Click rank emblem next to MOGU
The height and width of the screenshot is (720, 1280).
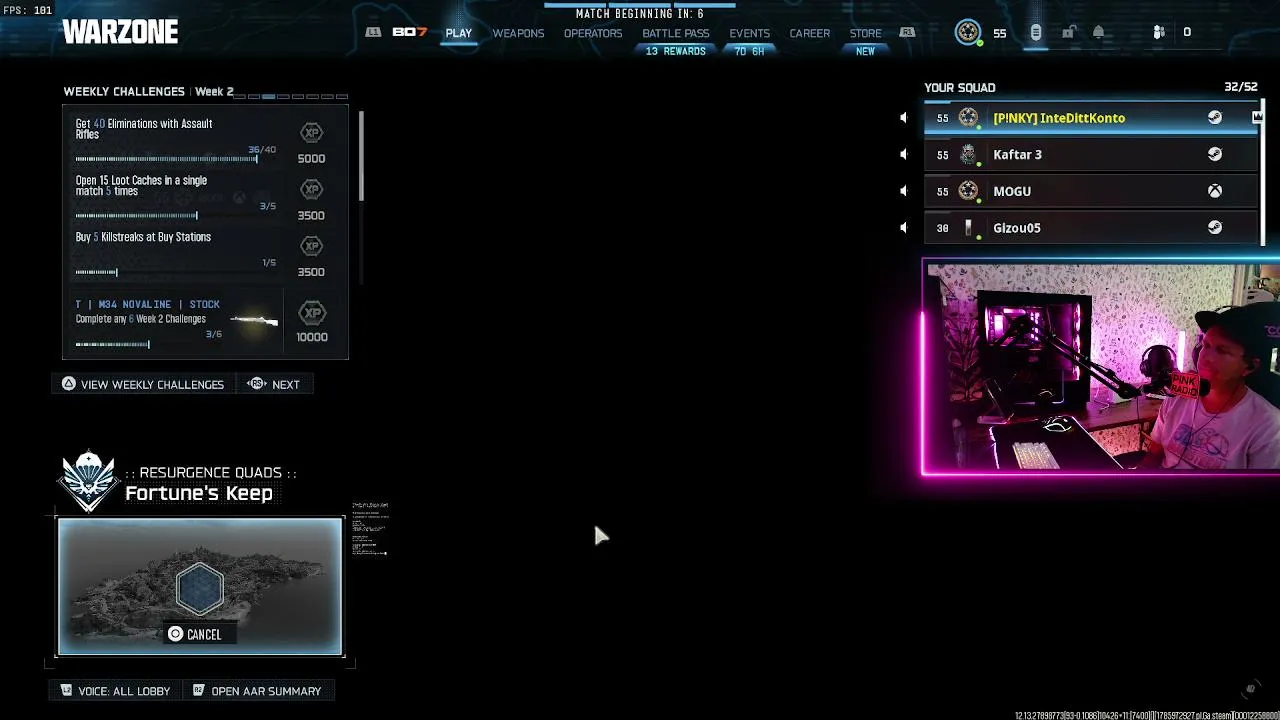(x=968, y=191)
